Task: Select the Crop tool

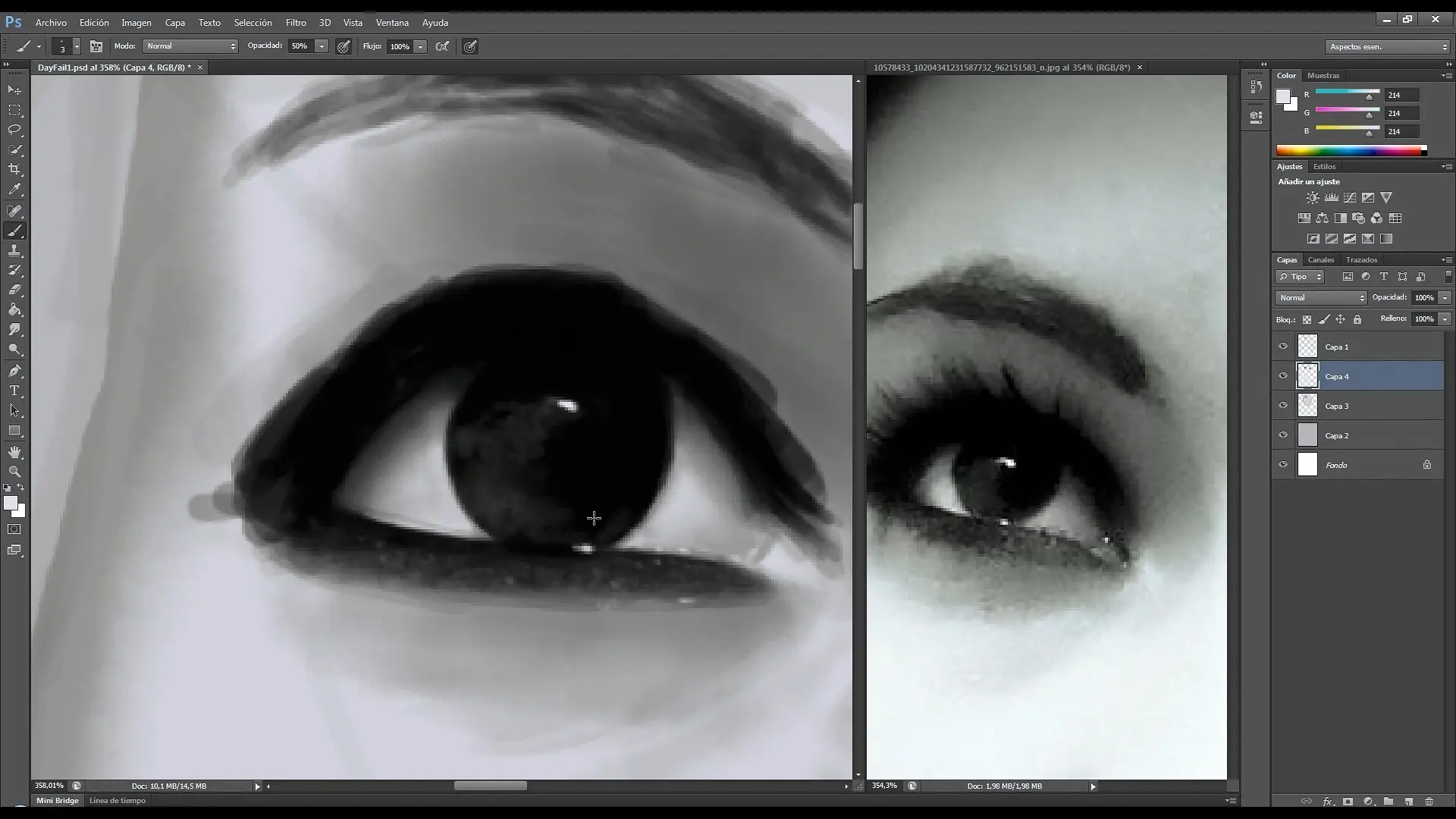Action: coord(14,169)
